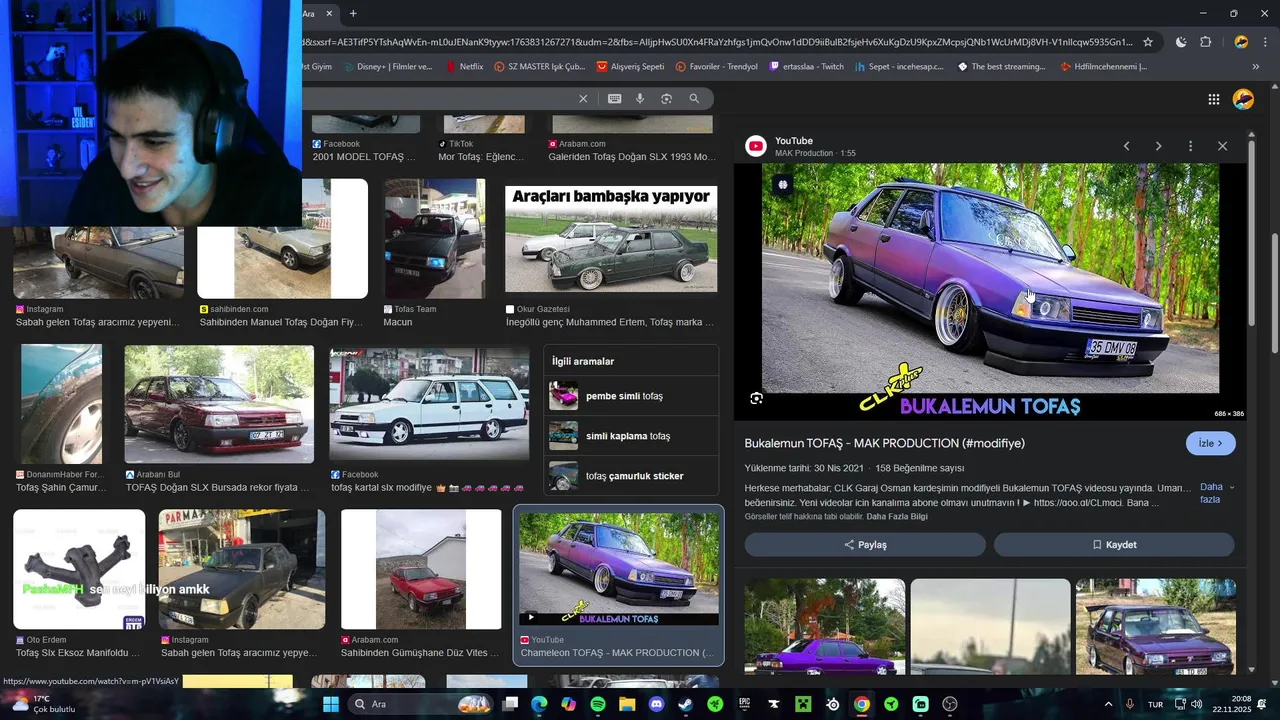Open Microsoft Edge from the taskbar
The height and width of the screenshot is (720, 1280).
click(x=539, y=704)
